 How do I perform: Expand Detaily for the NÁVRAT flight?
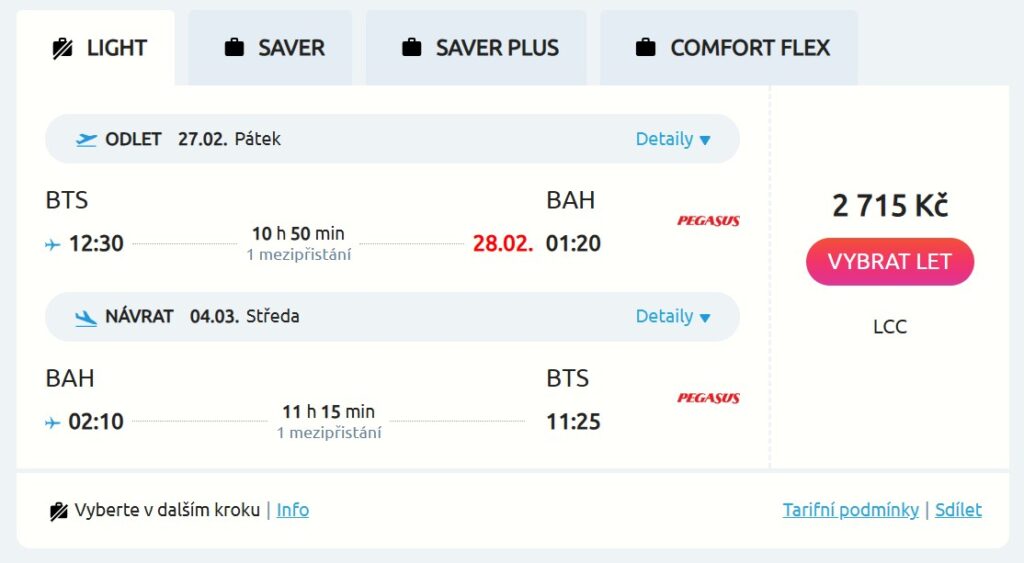tap(673, 317)
